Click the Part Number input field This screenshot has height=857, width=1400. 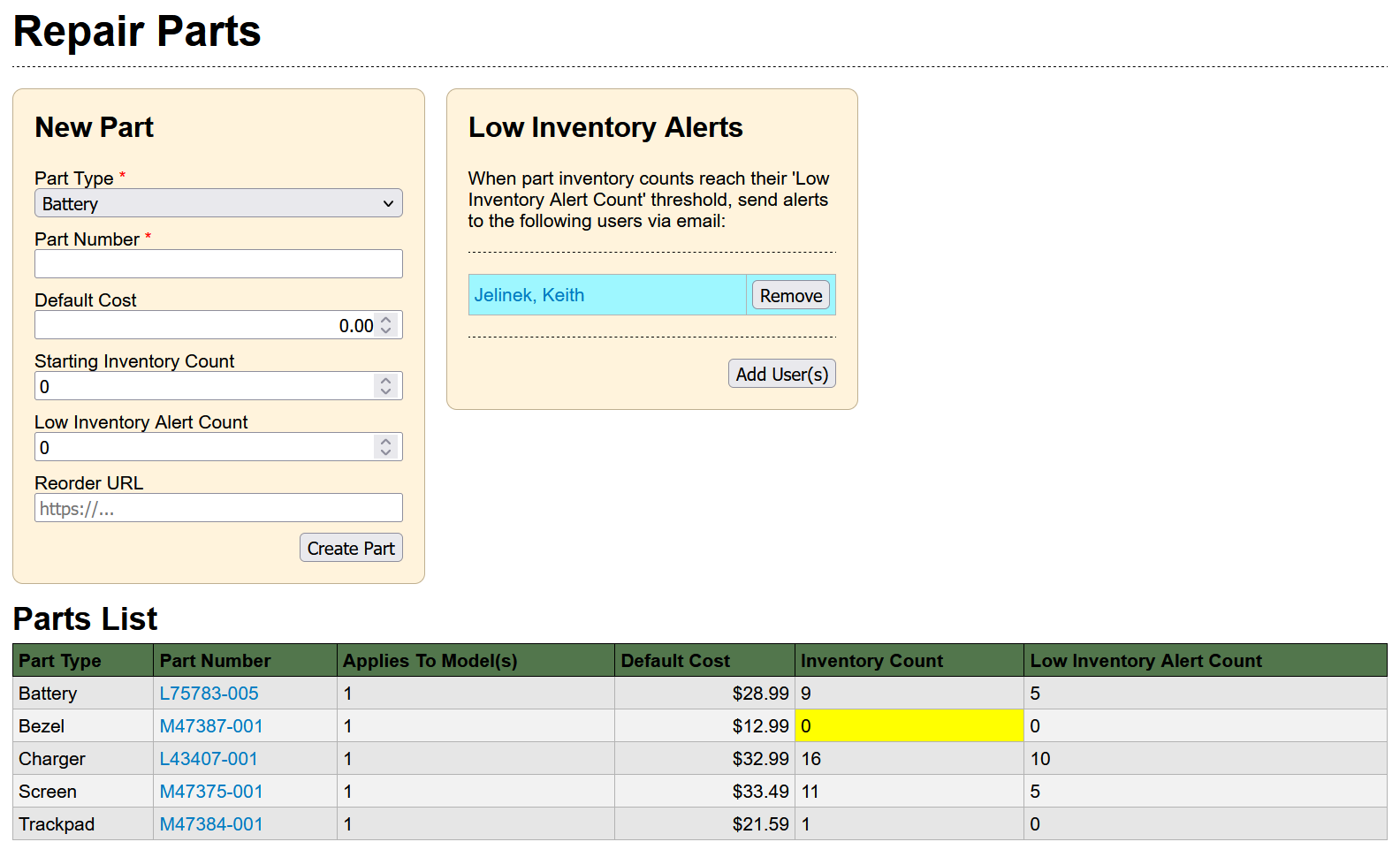coord(218,264)
